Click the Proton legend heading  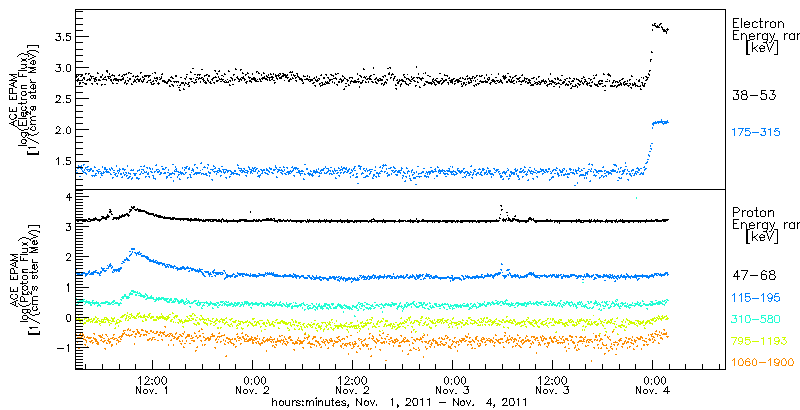(754, 212)
